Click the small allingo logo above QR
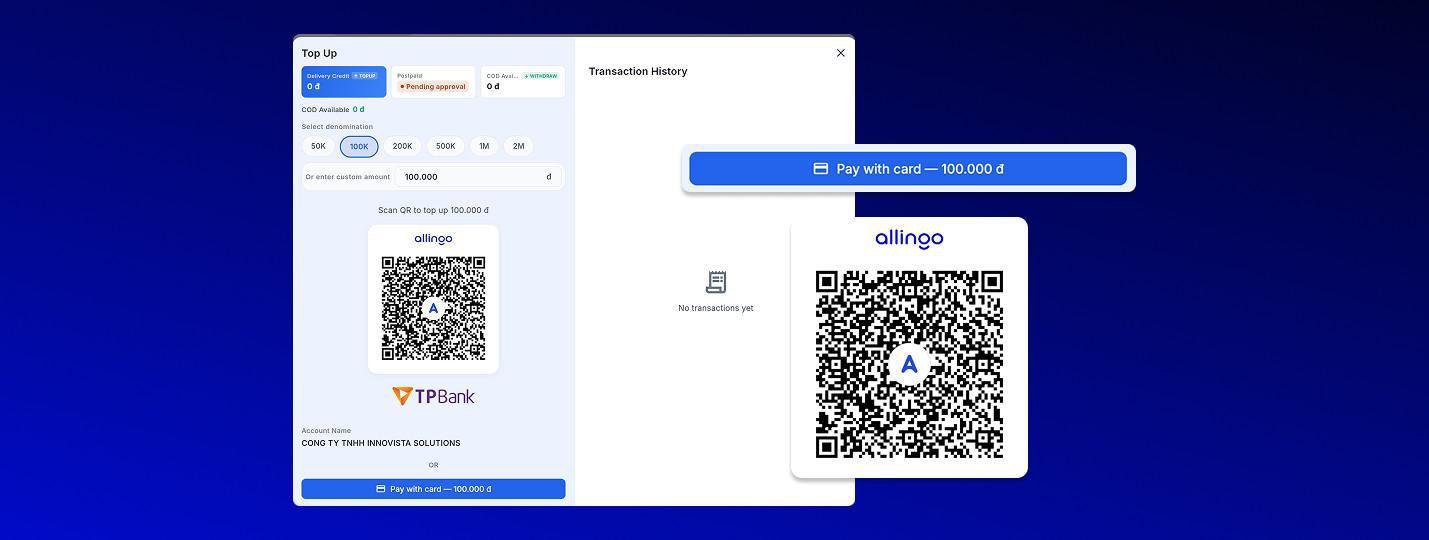The height and width of the screenshot is (540, 1429). (x=433, y=239)
